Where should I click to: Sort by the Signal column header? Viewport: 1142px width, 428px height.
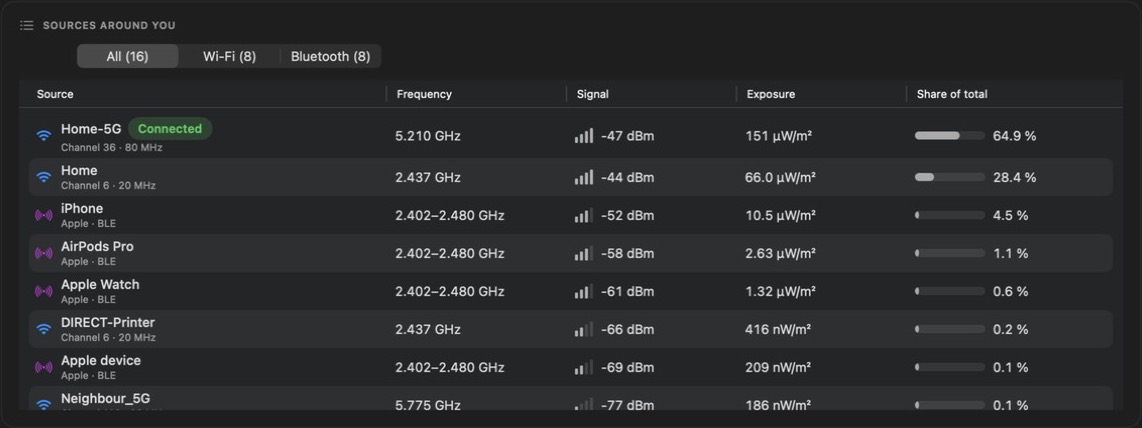[x=593, y=94]
